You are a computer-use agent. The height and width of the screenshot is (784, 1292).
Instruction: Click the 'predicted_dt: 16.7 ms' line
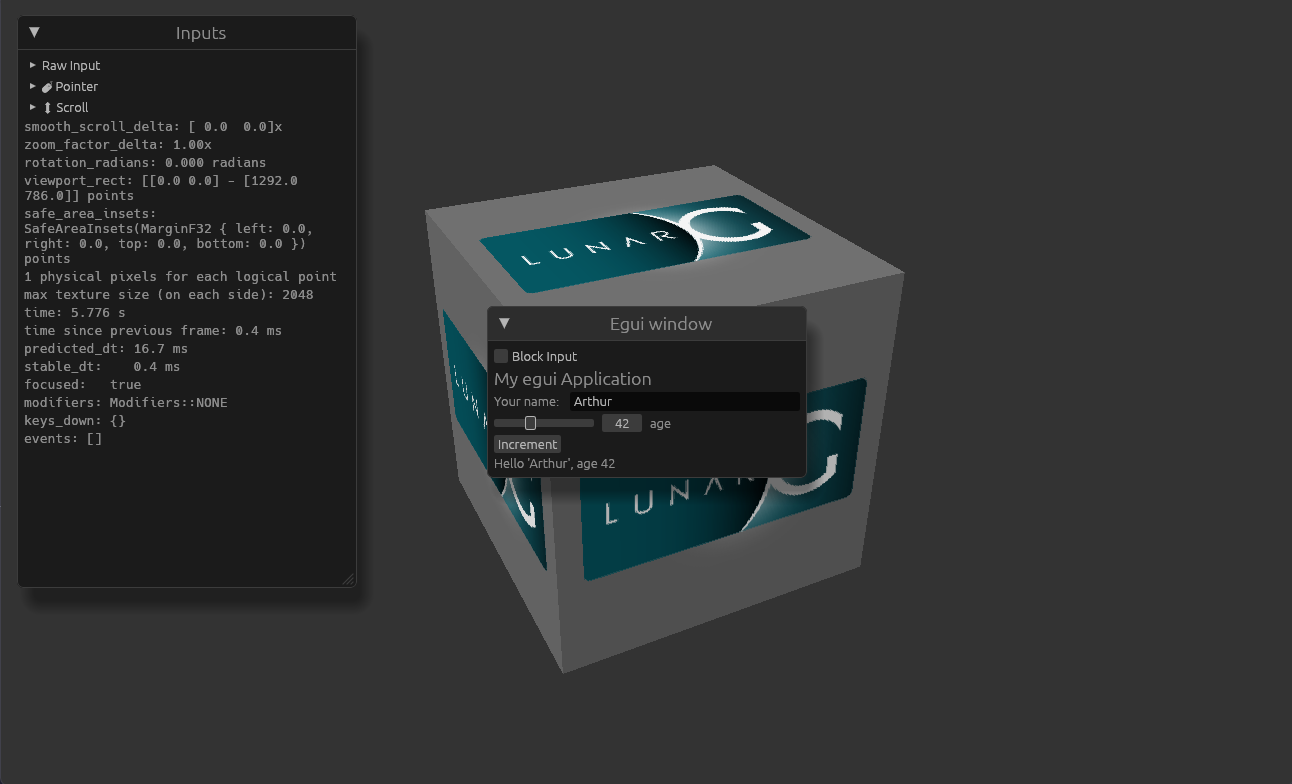click(x=106, y=348)
